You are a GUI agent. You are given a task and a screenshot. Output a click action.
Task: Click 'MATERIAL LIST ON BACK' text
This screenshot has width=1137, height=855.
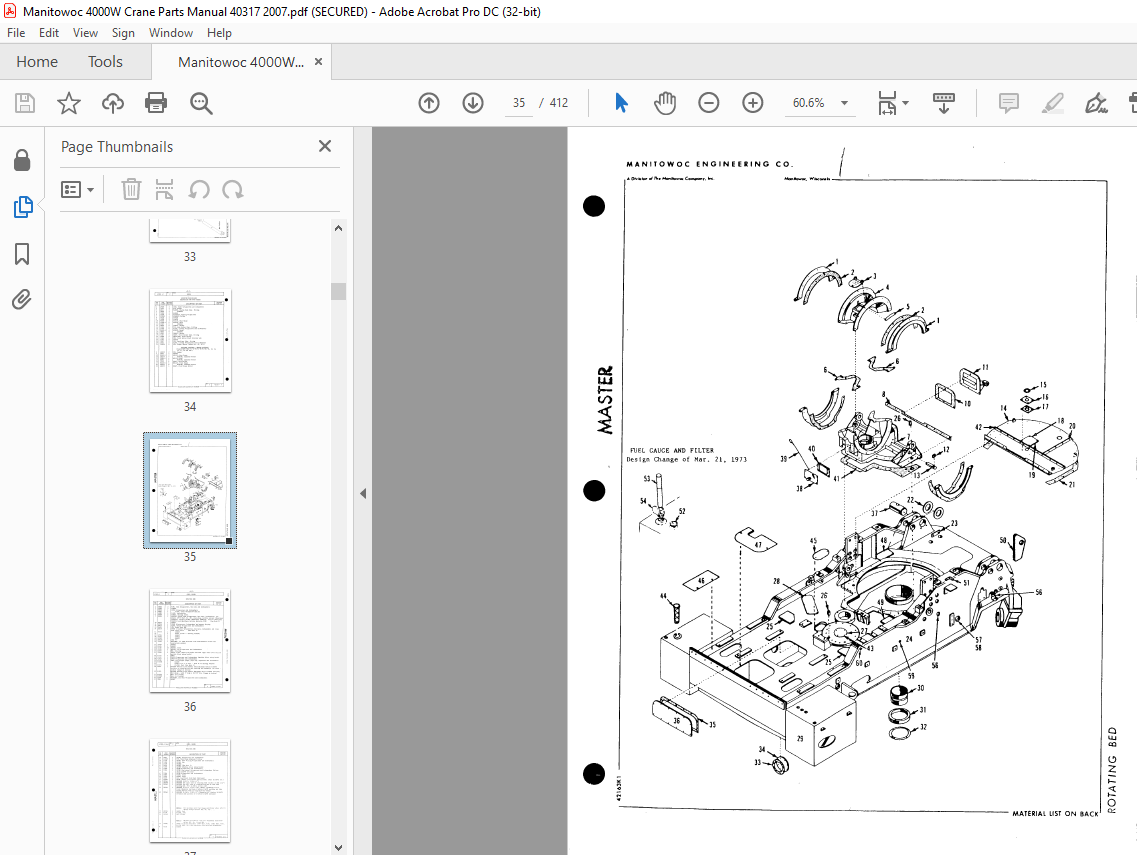point(1055,814)
